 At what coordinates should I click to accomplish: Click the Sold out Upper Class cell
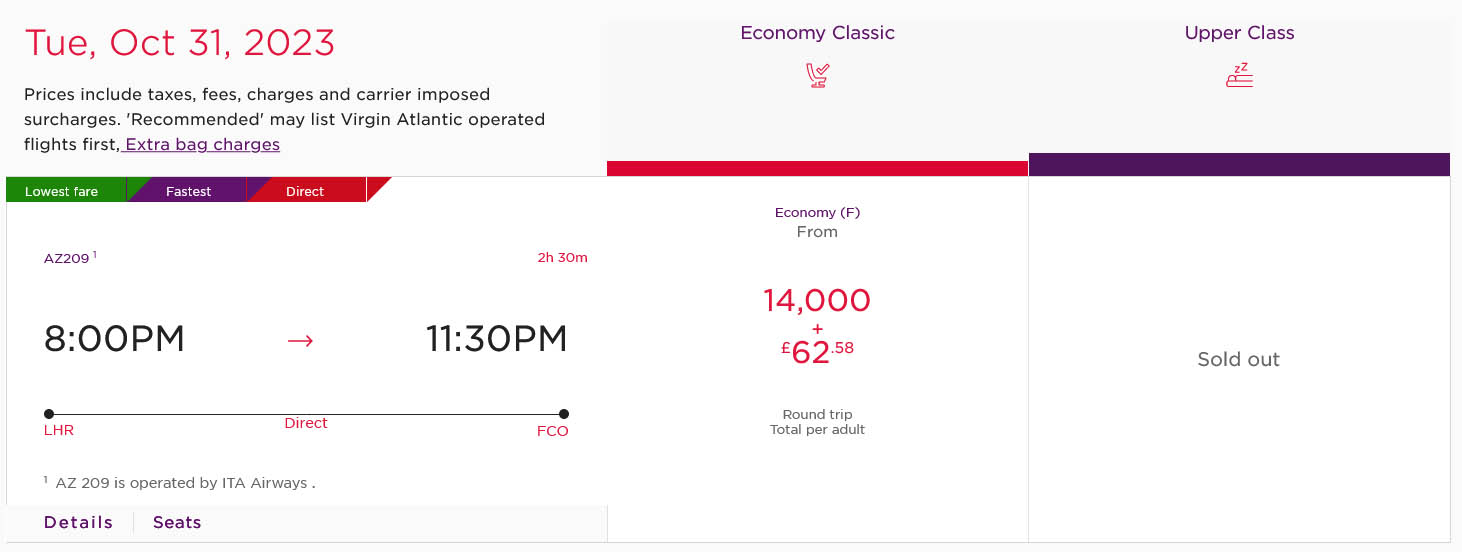(x=1239, y=360)
